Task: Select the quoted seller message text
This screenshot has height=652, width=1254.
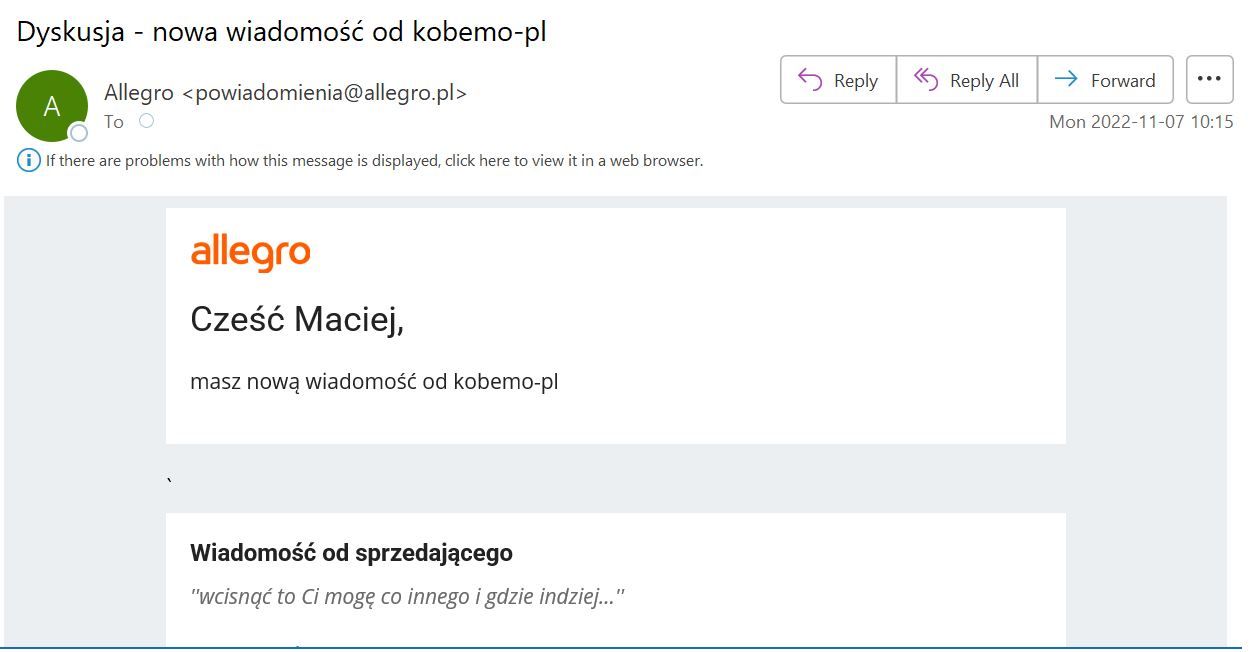Action: tap(407, 597)
